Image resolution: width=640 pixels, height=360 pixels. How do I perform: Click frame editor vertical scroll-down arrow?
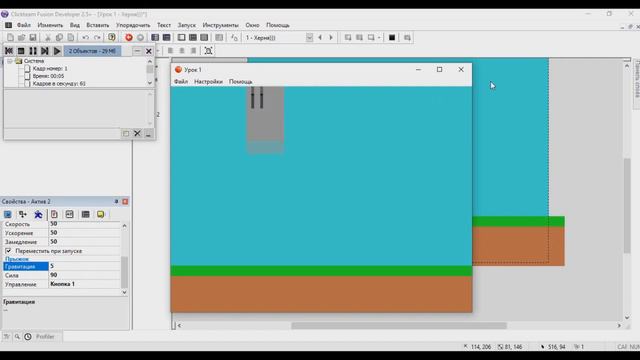click(627, 318)
